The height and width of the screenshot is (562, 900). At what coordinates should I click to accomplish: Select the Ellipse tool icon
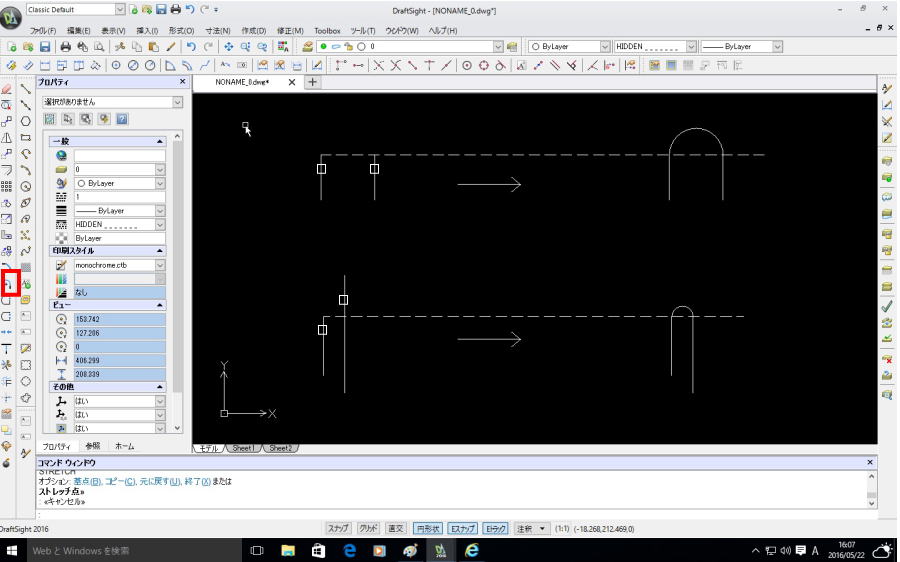(25, 203)
